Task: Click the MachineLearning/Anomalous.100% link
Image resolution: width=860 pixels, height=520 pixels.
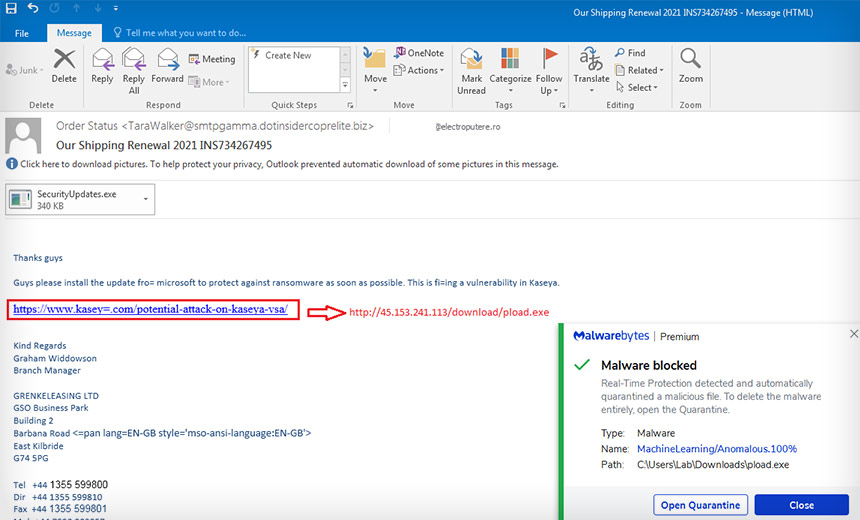Action: pos(717,449)
